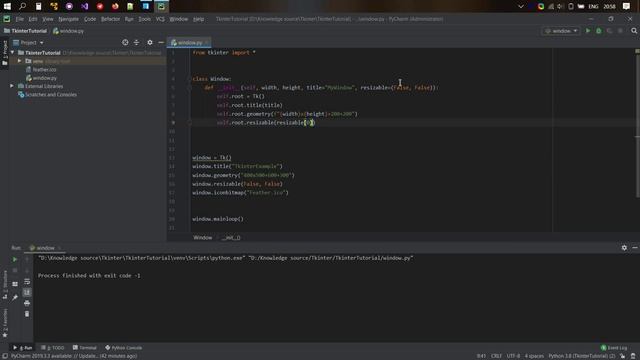Open Visual Studio from taskbar

point(84,6)
